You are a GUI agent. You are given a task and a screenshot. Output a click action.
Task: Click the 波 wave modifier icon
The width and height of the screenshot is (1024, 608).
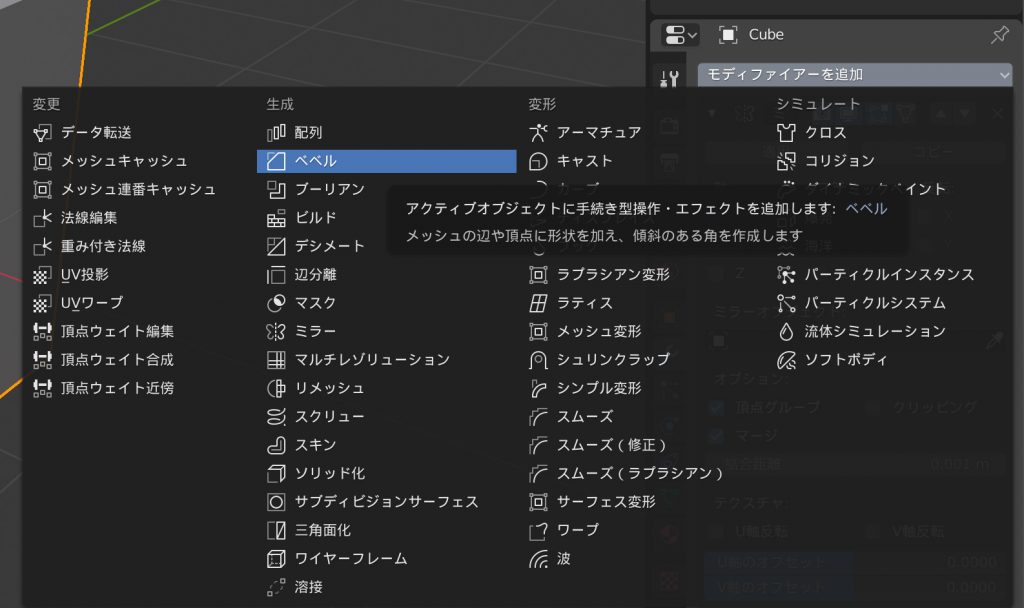coord(538,559)
